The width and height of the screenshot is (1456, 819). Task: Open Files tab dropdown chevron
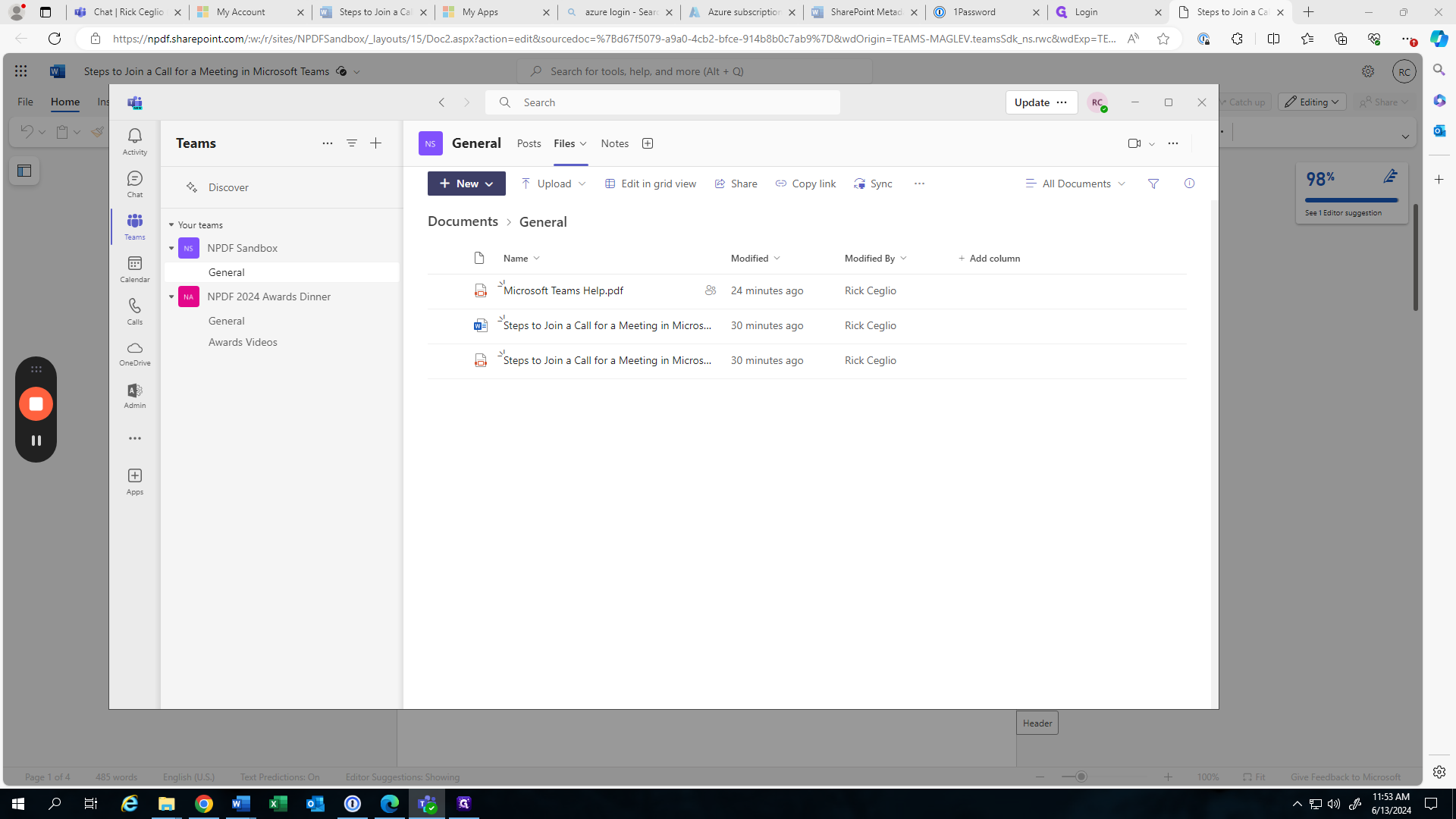[x=583, y=144]
